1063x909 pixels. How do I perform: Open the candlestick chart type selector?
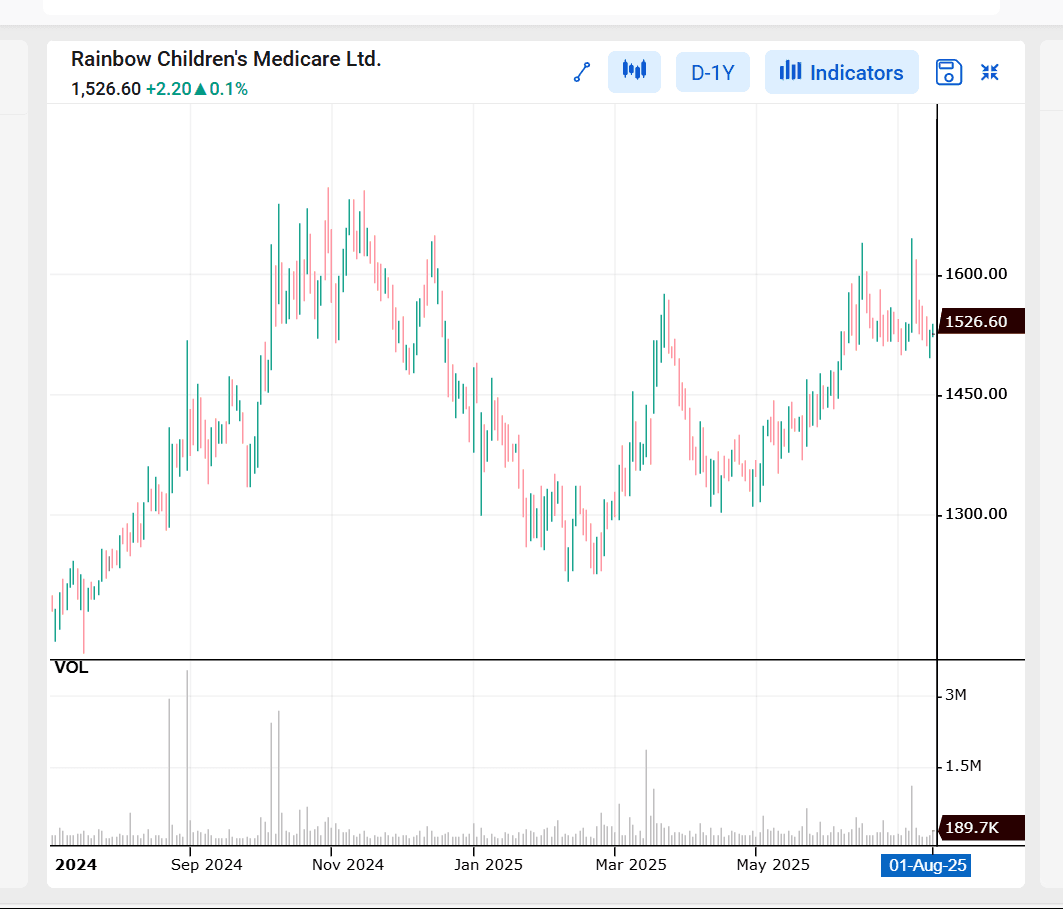pyautogui.click(x=634, y=72)
